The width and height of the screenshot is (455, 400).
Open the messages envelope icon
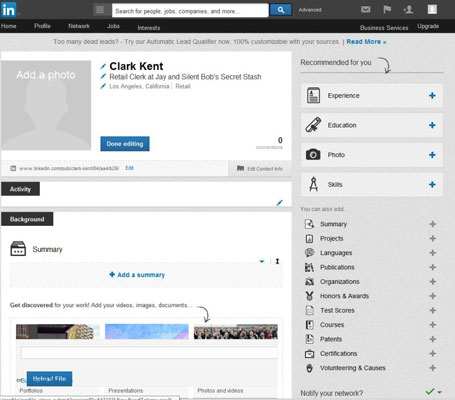point(366,9)
